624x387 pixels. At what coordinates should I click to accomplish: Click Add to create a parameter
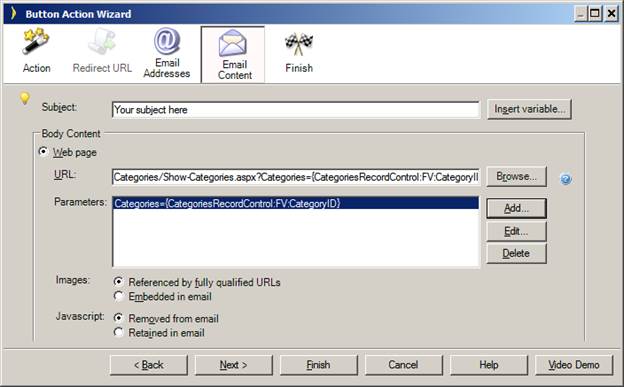(x=516, y=208)
